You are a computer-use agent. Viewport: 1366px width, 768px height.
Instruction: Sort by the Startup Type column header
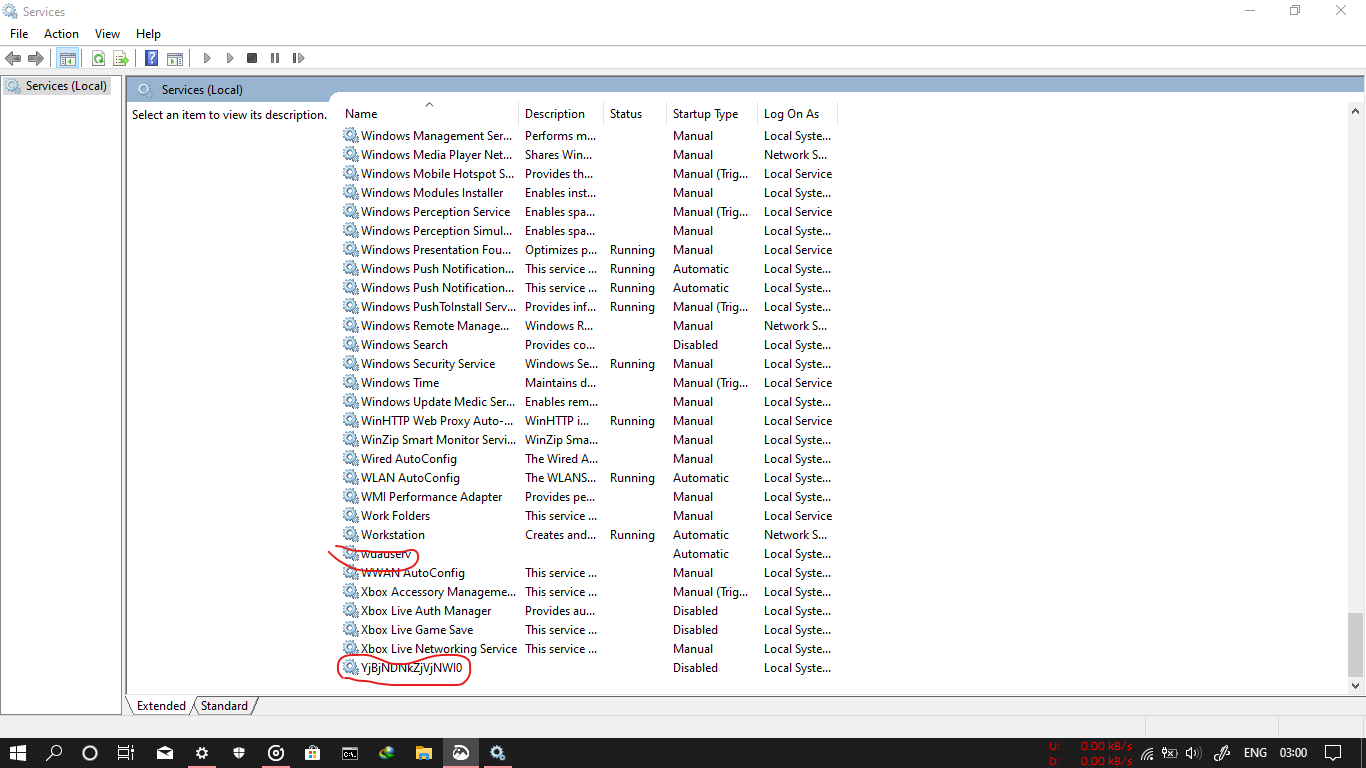[x=712, y=114]
